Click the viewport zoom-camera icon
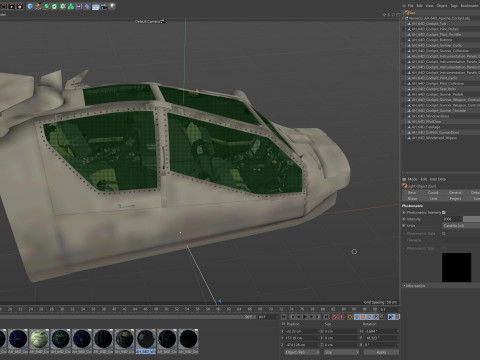 [x=389, y=15]
